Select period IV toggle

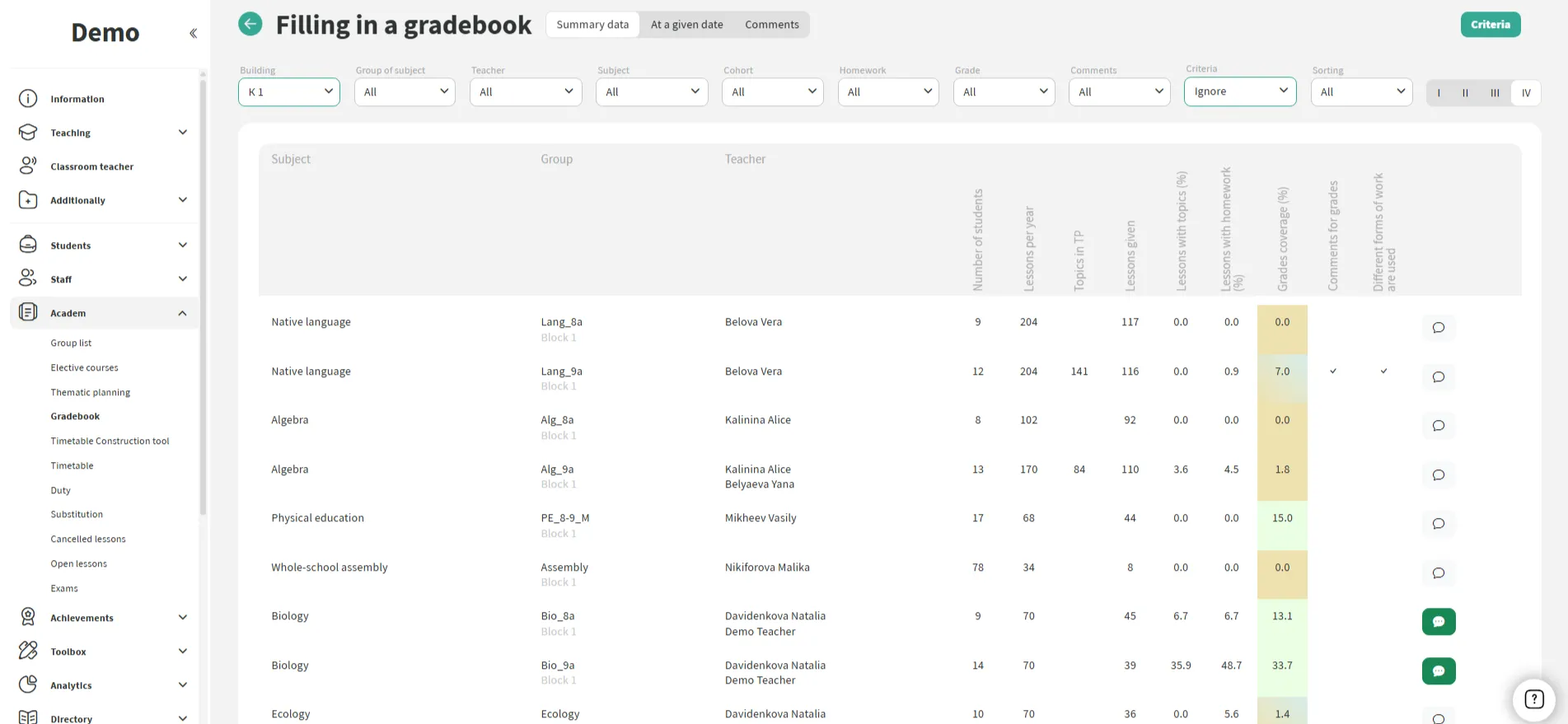1526,93
